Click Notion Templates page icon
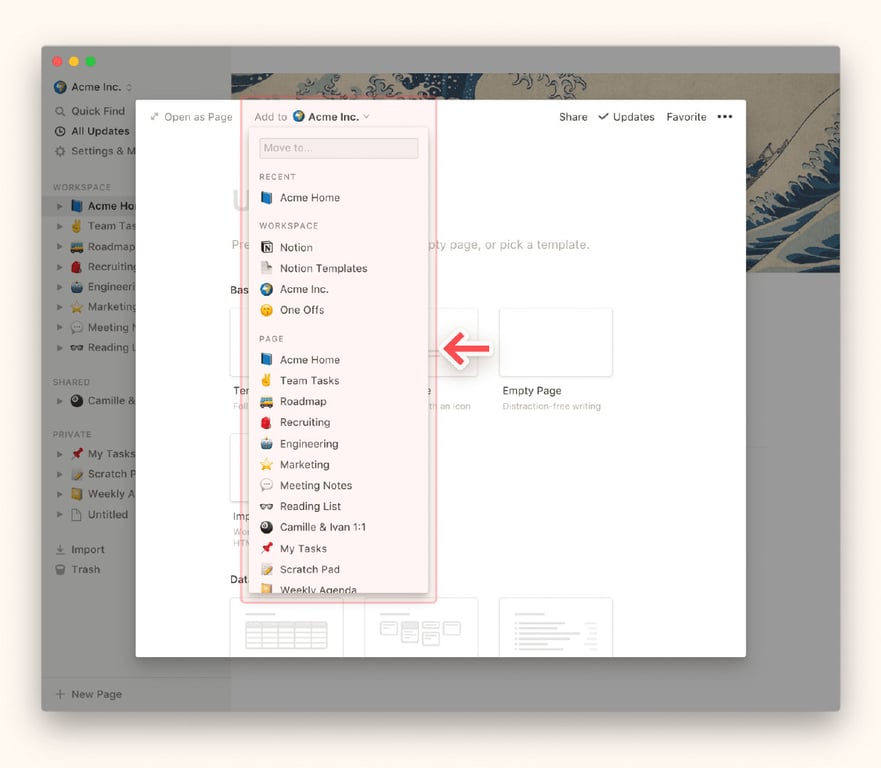This screenshot has height=768, width=881. pos(266,268)
